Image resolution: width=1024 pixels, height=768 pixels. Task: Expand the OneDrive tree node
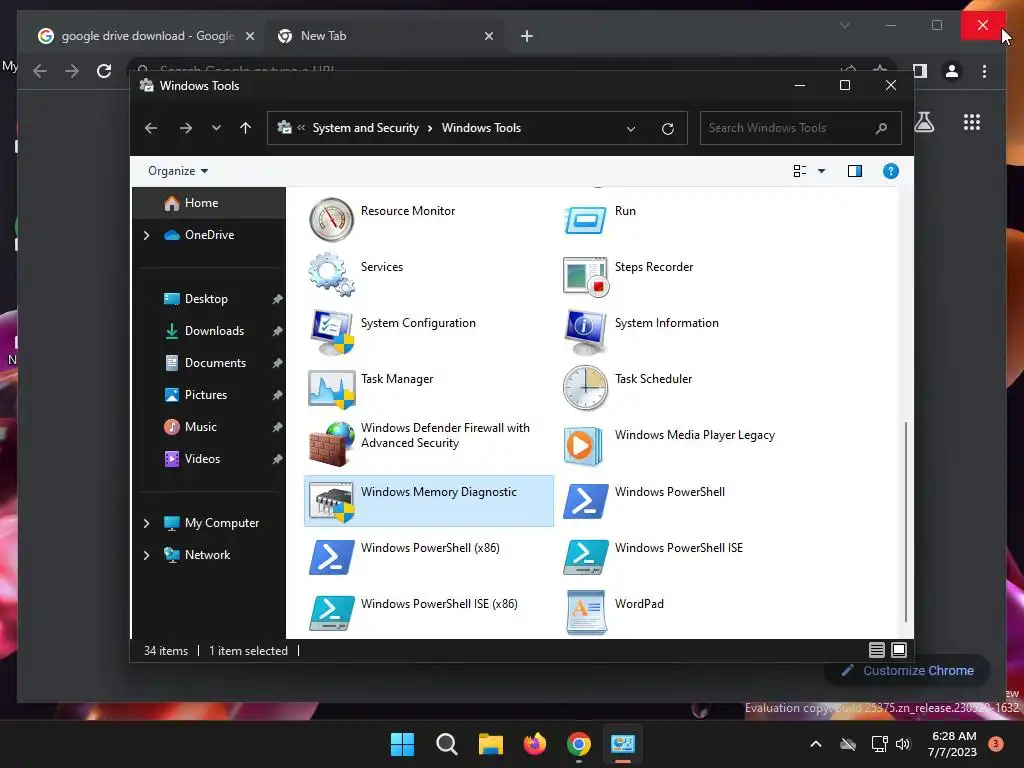(x=146, y=235)
